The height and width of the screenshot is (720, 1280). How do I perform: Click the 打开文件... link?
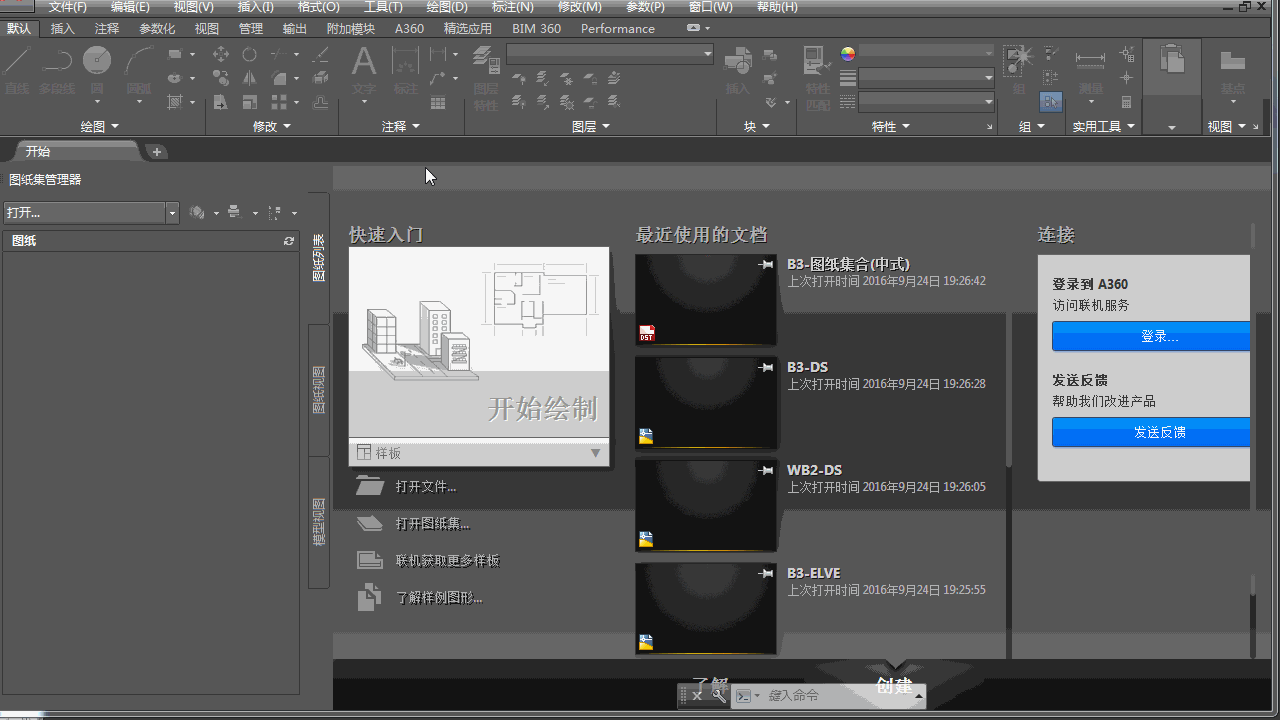pyautogui.click(x=425, y=487)
